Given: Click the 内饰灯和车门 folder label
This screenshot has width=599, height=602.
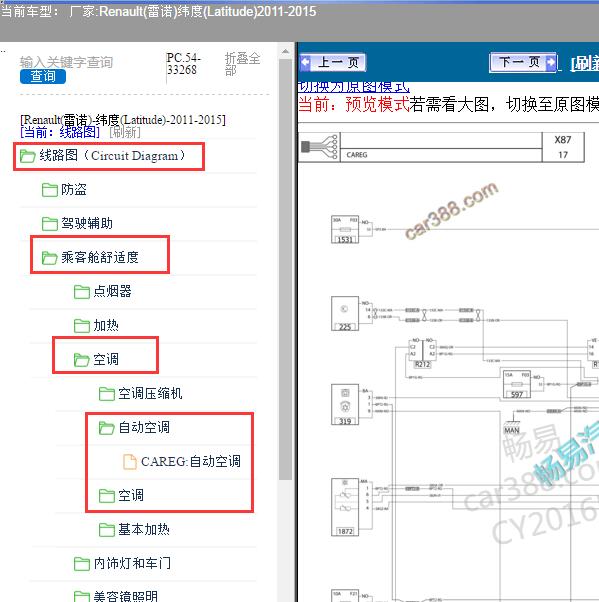Looking at the screenshot, I should pos(132,563).
